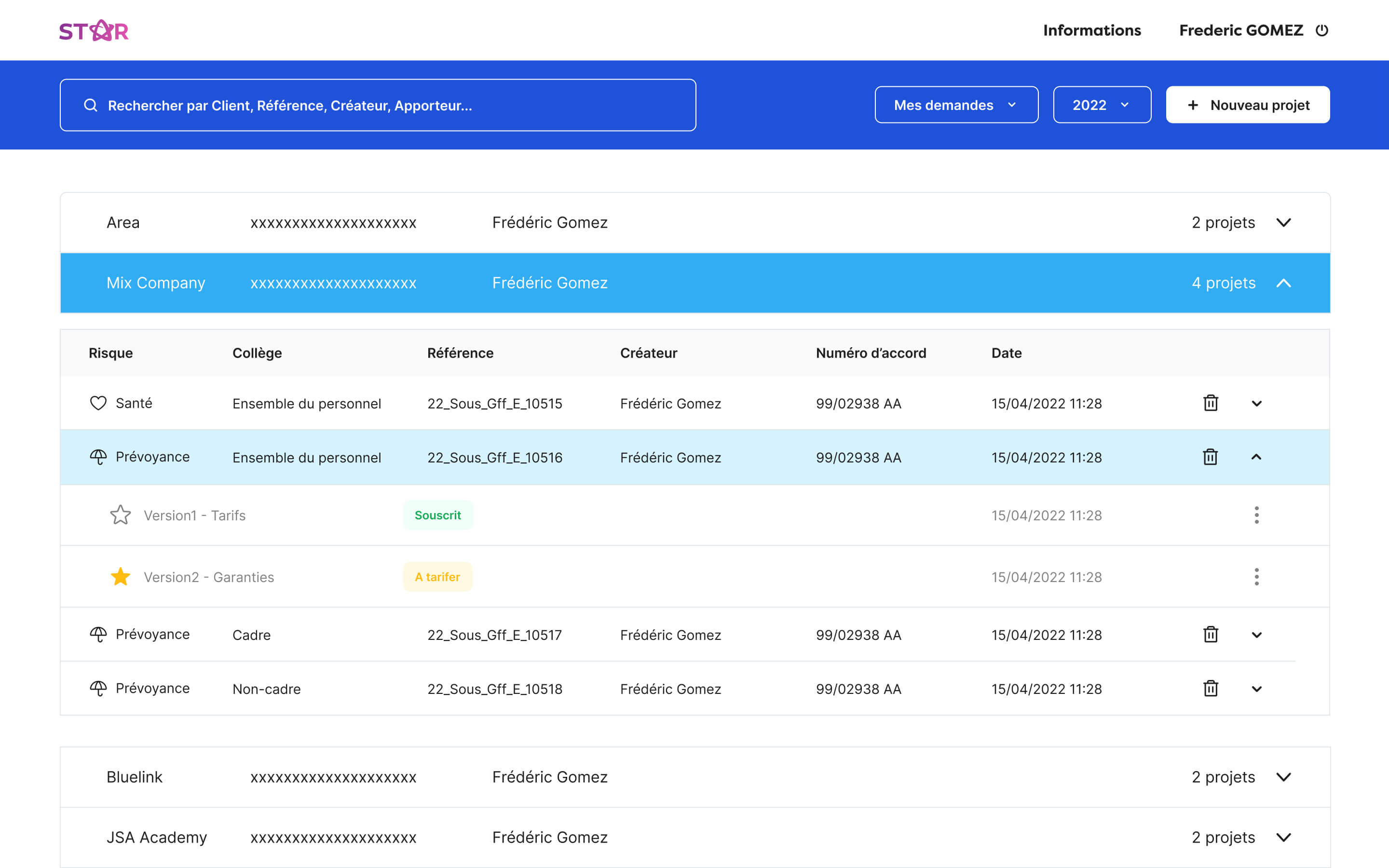Expand the Prévoyance Non-cadre row
This screenshot has width=1389, height=868.
[x=1256, y=689]
